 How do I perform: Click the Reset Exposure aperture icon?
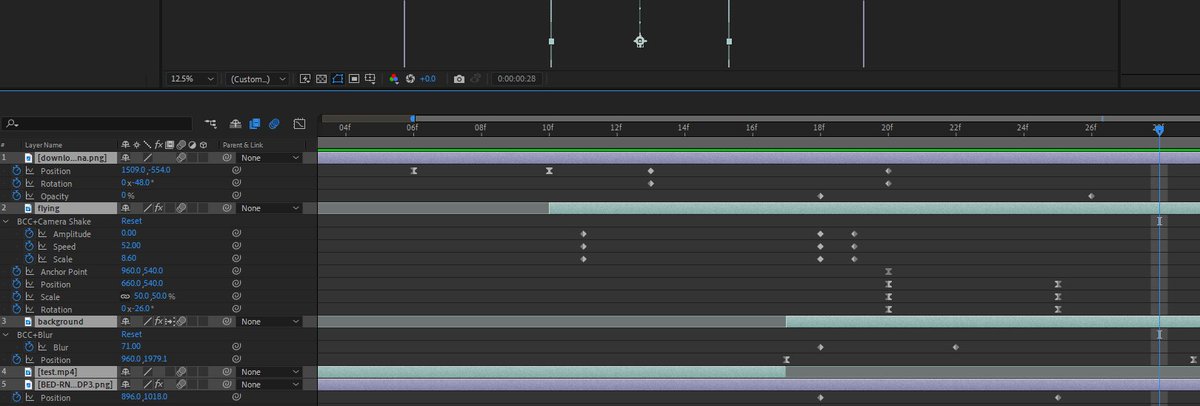[x=410, y=78]
